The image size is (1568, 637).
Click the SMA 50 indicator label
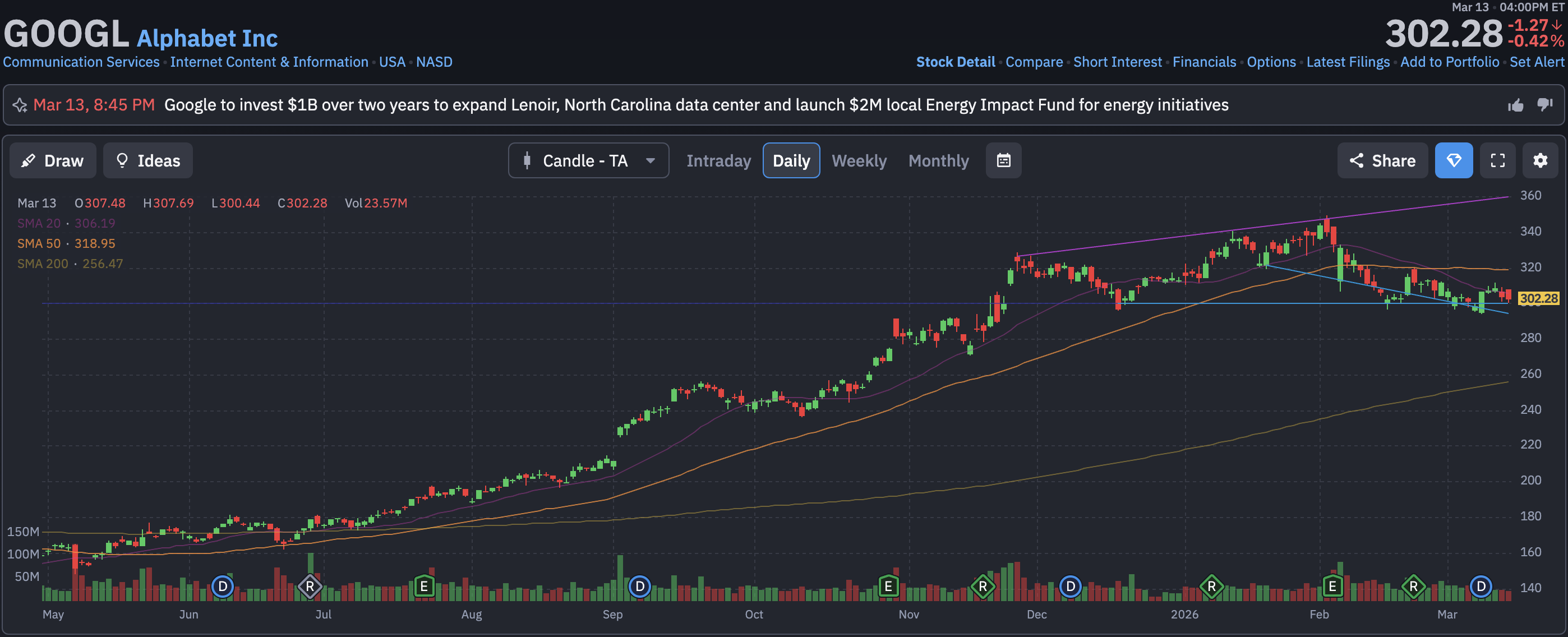point(39,243)
